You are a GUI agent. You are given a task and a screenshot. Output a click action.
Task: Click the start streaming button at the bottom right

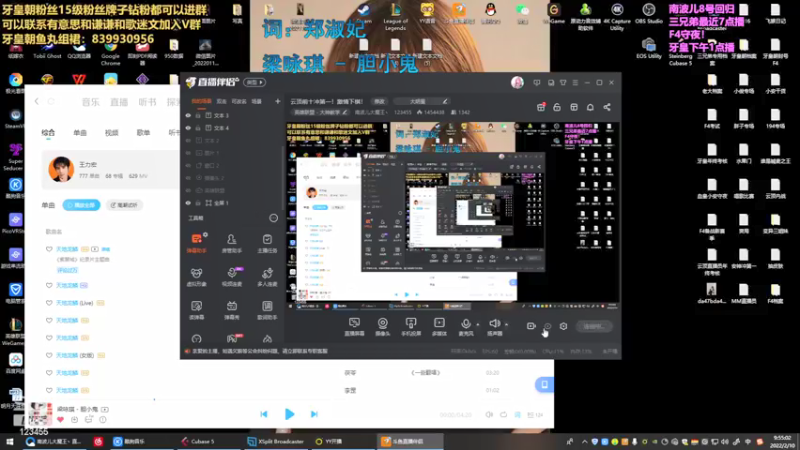[x=594, y=326]
